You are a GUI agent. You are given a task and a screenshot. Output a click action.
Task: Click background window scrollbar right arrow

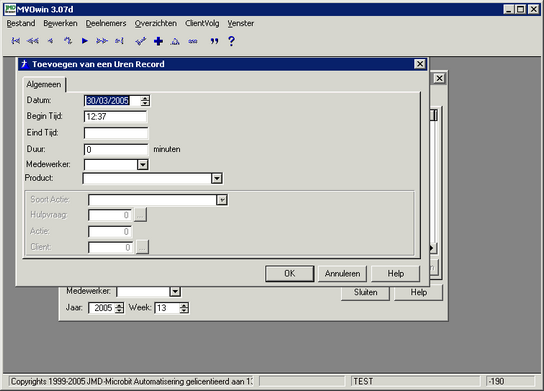[433, 248]
